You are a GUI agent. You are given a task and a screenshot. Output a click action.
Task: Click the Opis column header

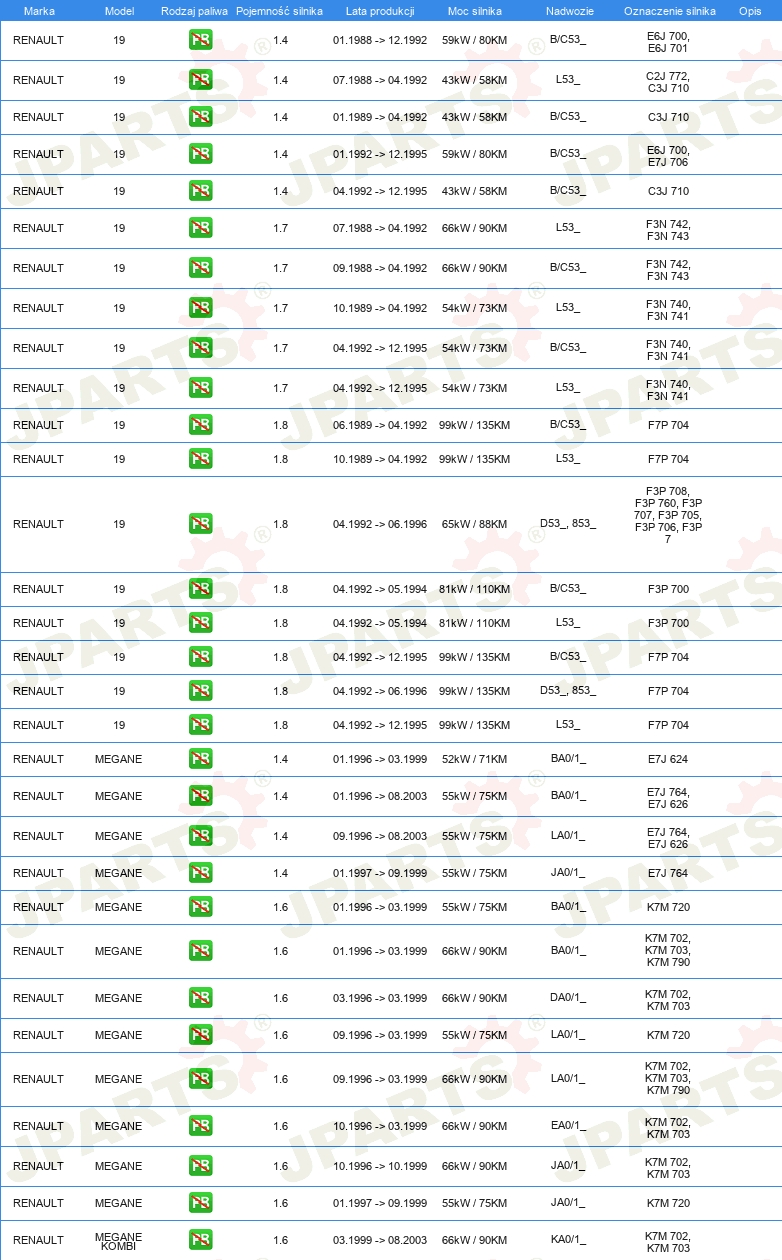coord(750,11)
